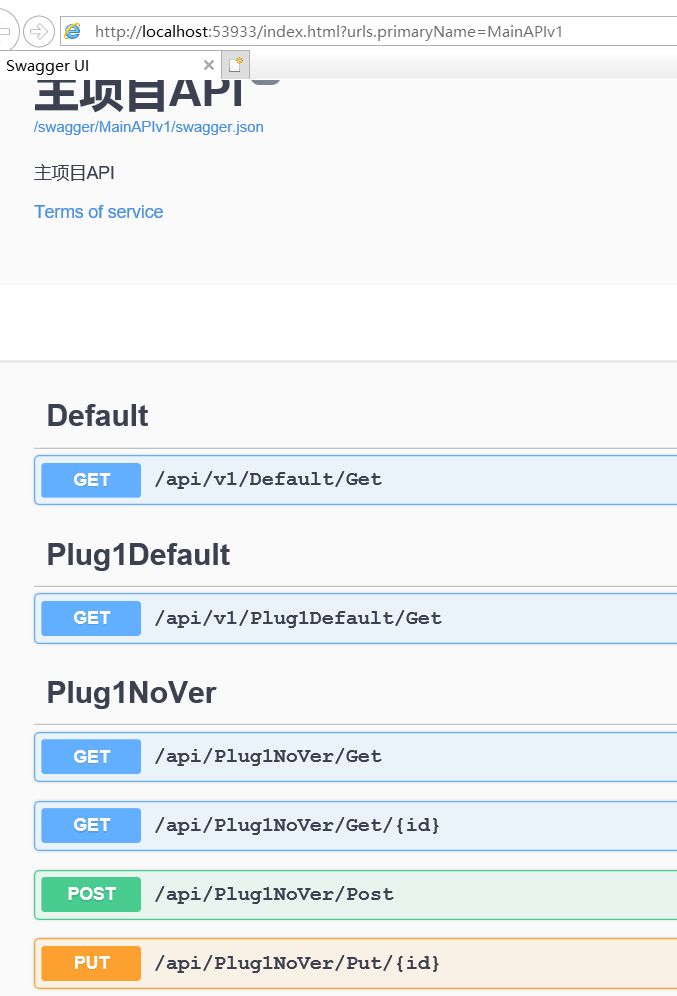Click the Internet Explorer page icon in address bar
677x996 pixels.
pyautogui.click(x=73, y=31)
